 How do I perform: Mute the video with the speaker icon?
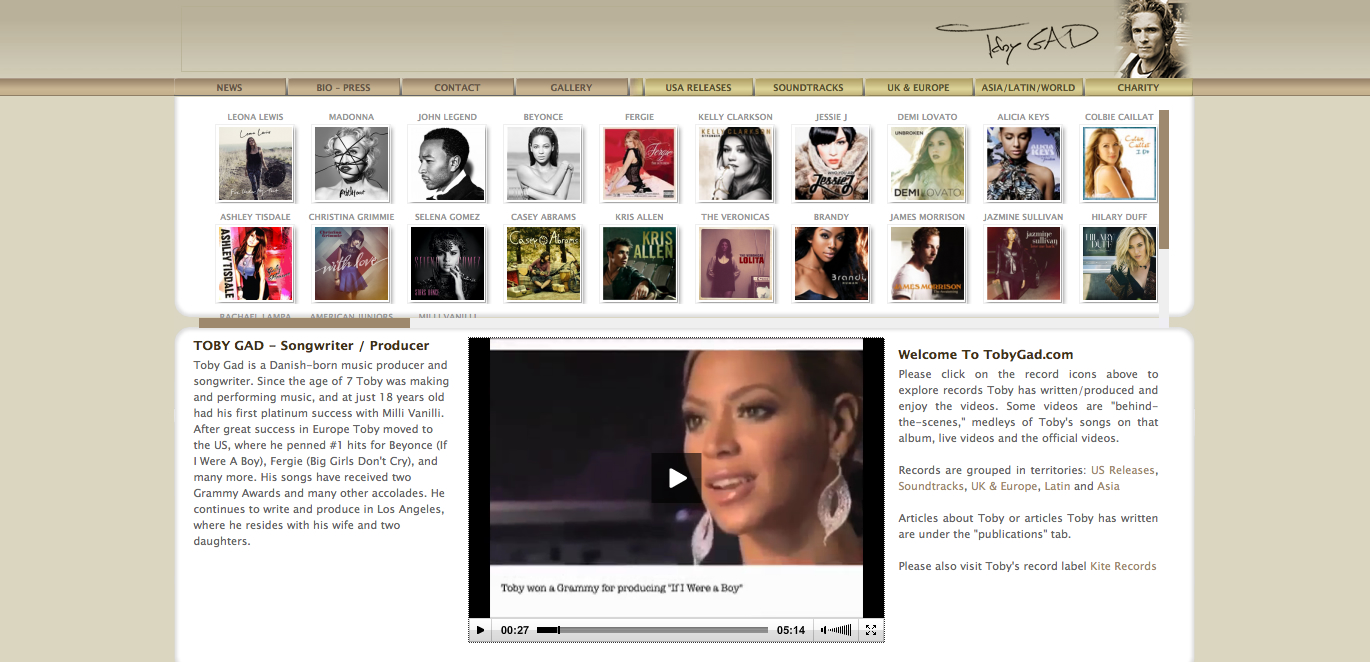825,630
